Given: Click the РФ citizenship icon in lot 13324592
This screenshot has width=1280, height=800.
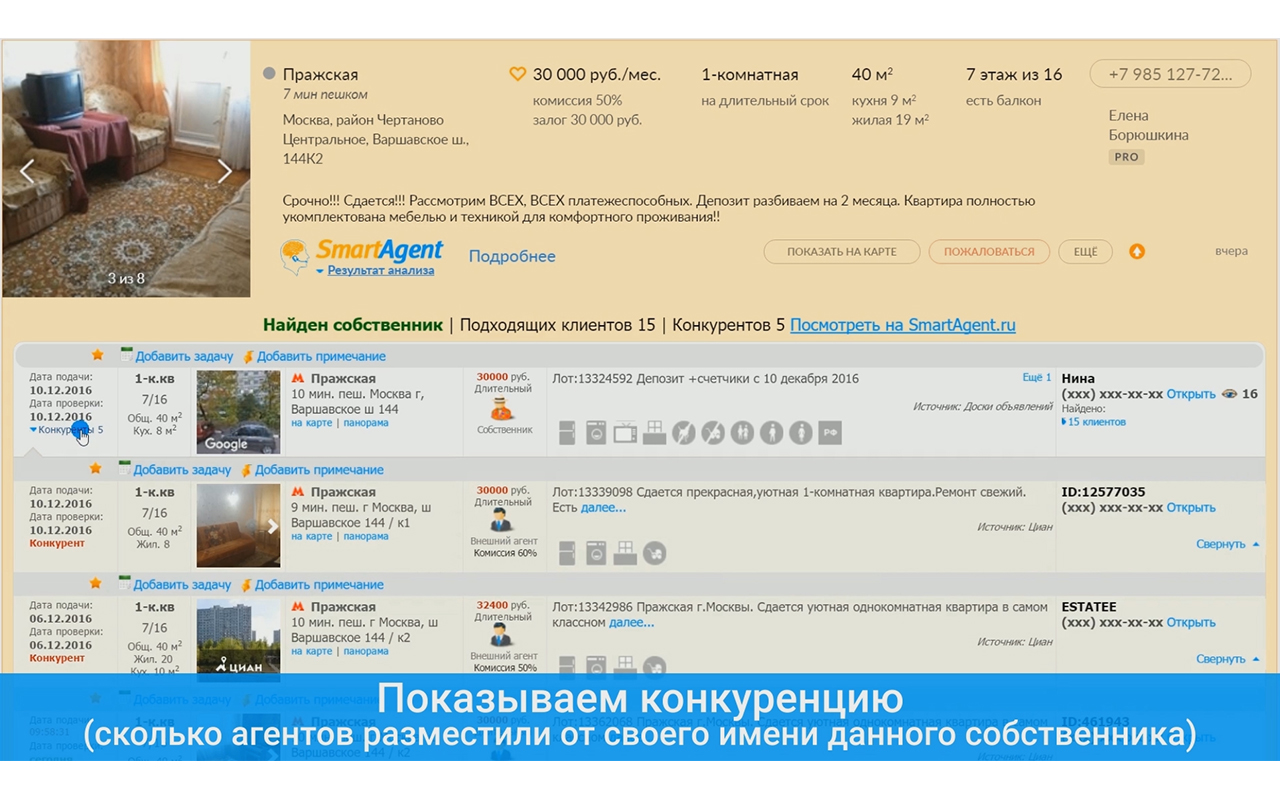Looking at the screenshot, I should 829,433.
